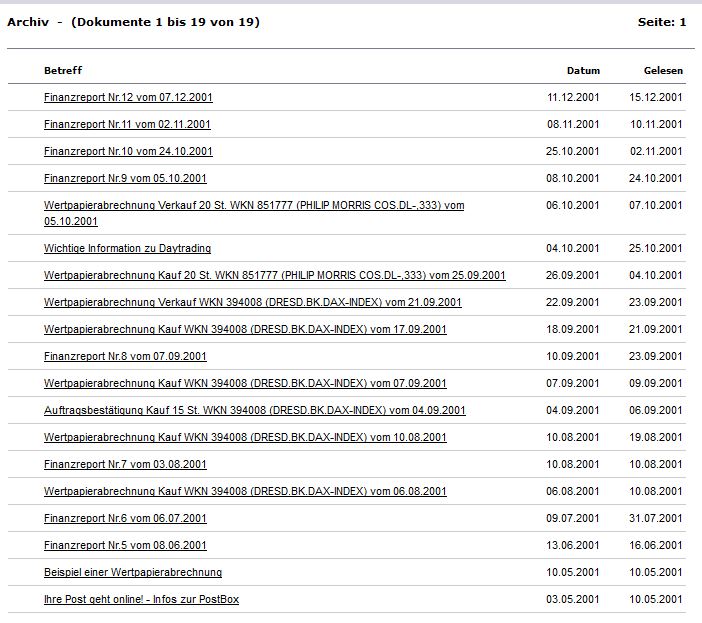Select Gelesen value 21.09.2001
The height and width of the screenshot is (623, 702).
tap(656, 329)
